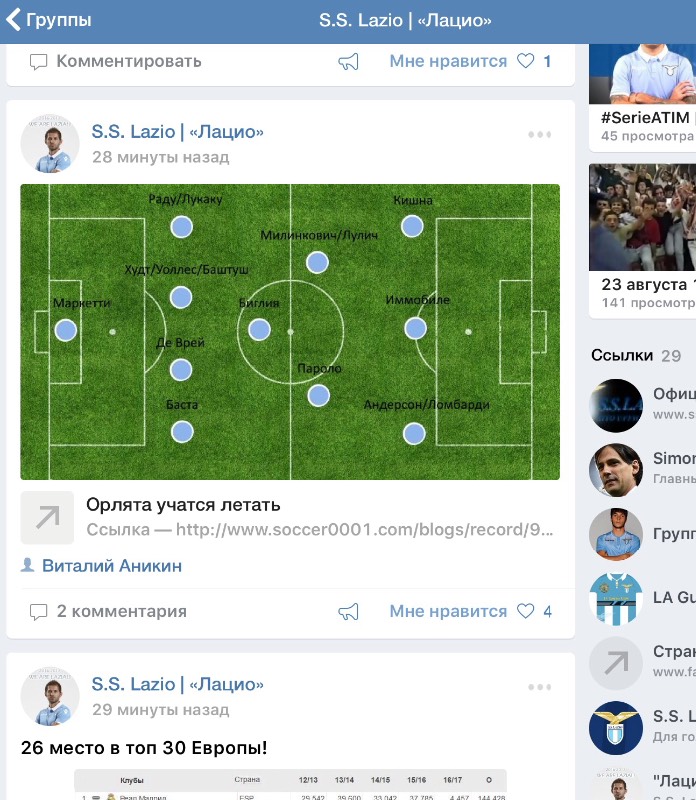
Task: Open the Simone link with coach photo
Action: click(x=616, y=470)
